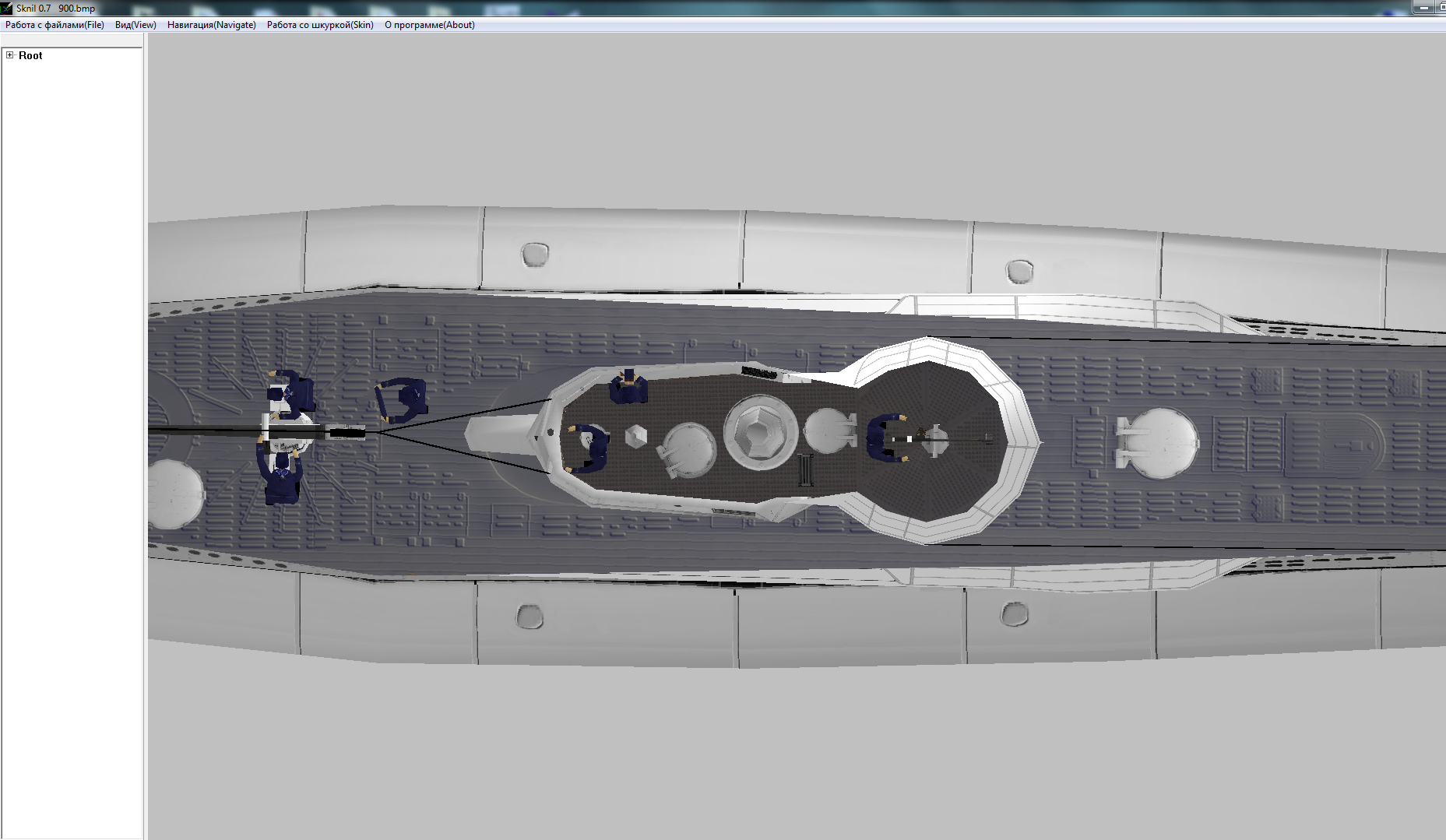Minimize the Sknil window
Image resolution: width=1446 pixels, height=840 pixels.
pyautogui.click(x=1424, y=7)
